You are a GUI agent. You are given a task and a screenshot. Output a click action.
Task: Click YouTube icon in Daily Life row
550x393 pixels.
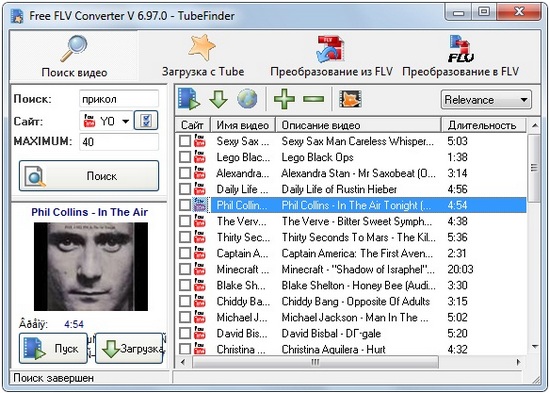coord(200,189)
